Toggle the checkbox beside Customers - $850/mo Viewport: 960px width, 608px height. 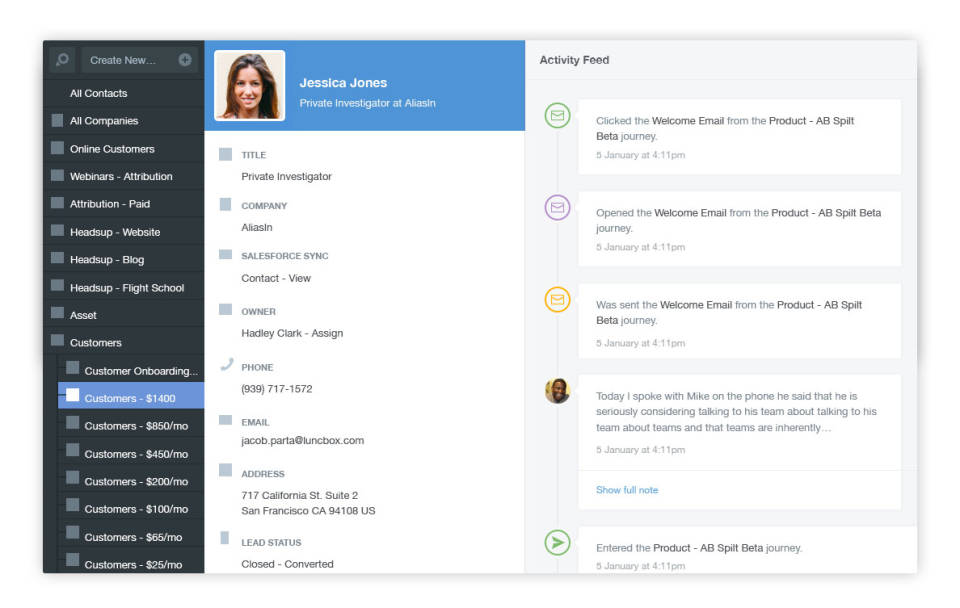73,426
